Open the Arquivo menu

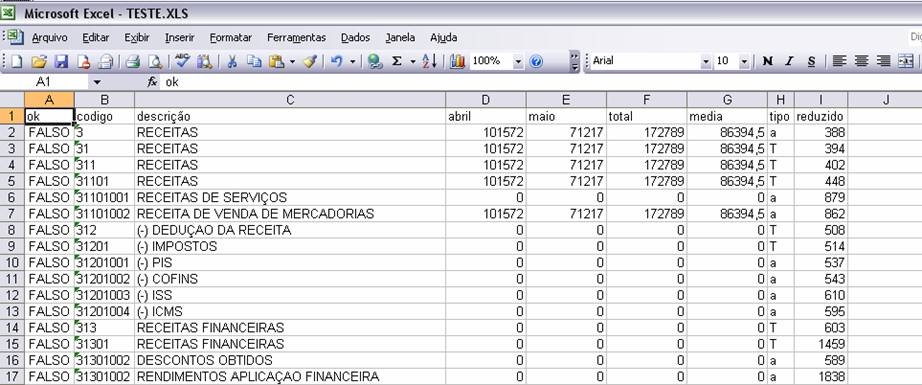click(x=49, y=38)
